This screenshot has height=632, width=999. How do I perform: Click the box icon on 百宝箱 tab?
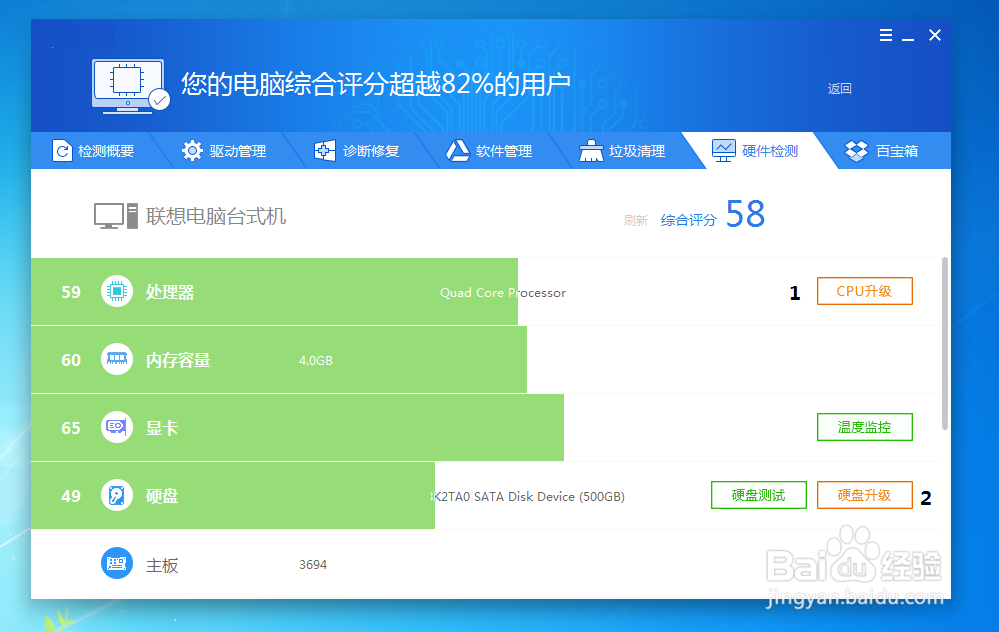(x=856, y=151)
